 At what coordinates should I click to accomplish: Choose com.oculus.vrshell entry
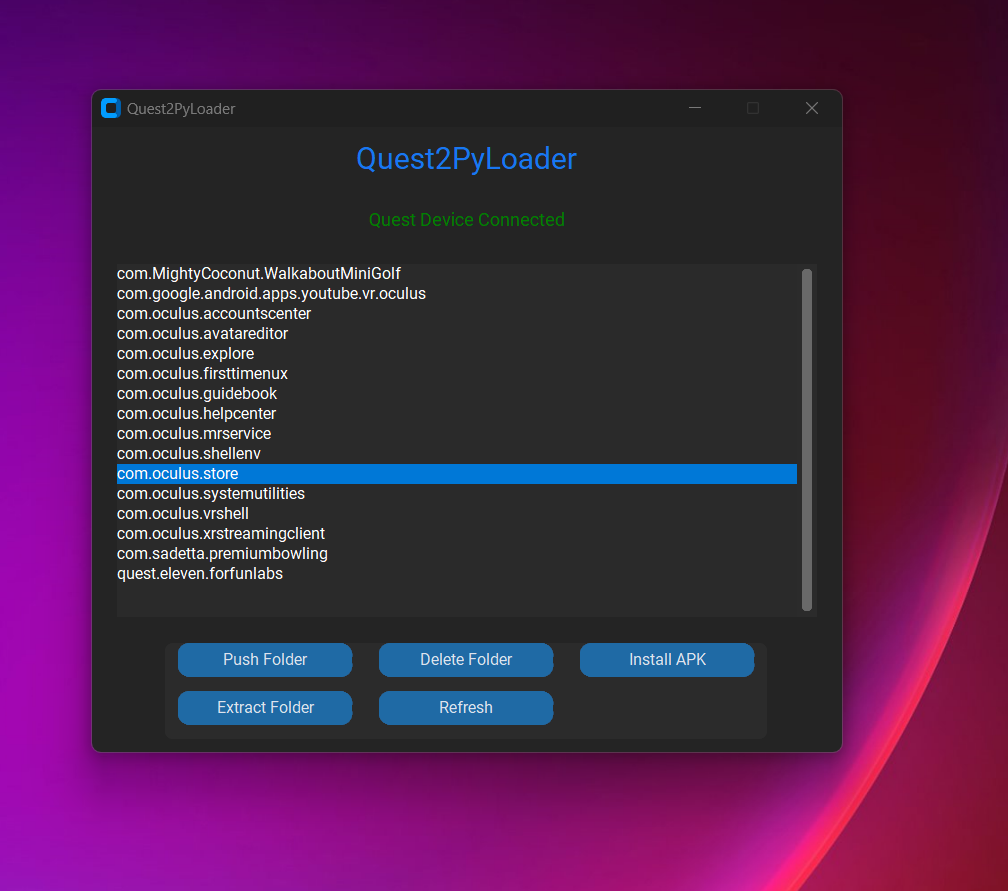tap(456, 514)
